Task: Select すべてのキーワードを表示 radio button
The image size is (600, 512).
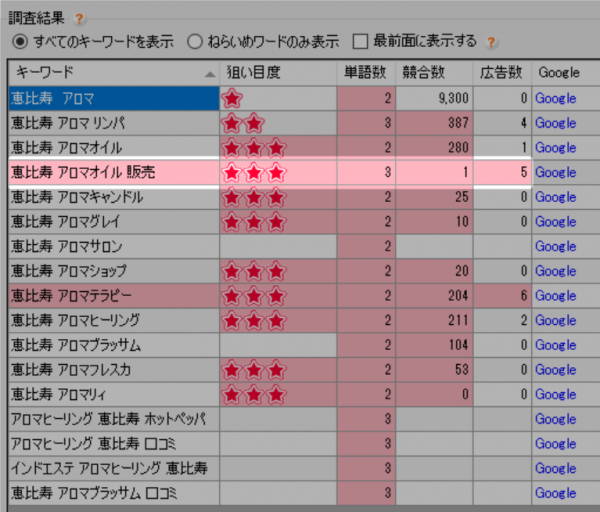Action: [20, 42]
